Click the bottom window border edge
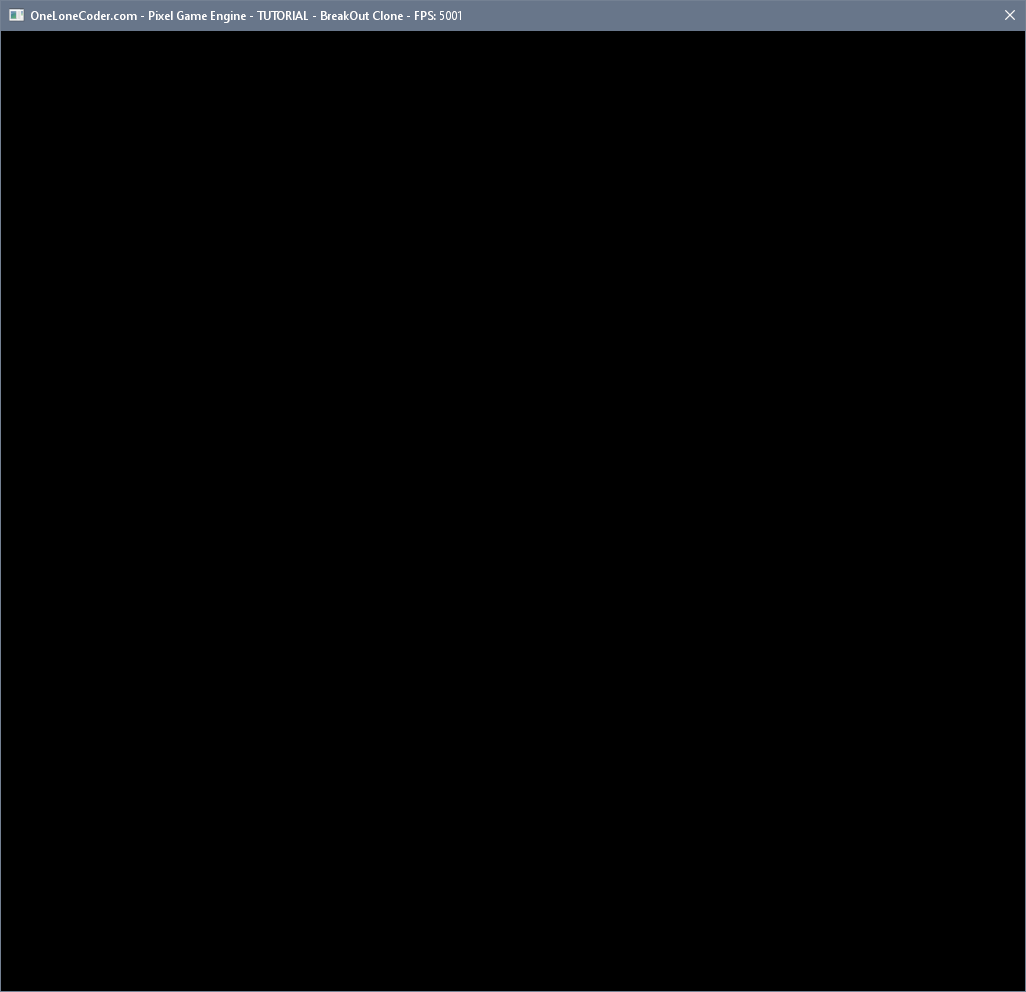The width and height of the screenshot is (1026, 992). pyautogui.click(x=513, y=990)
